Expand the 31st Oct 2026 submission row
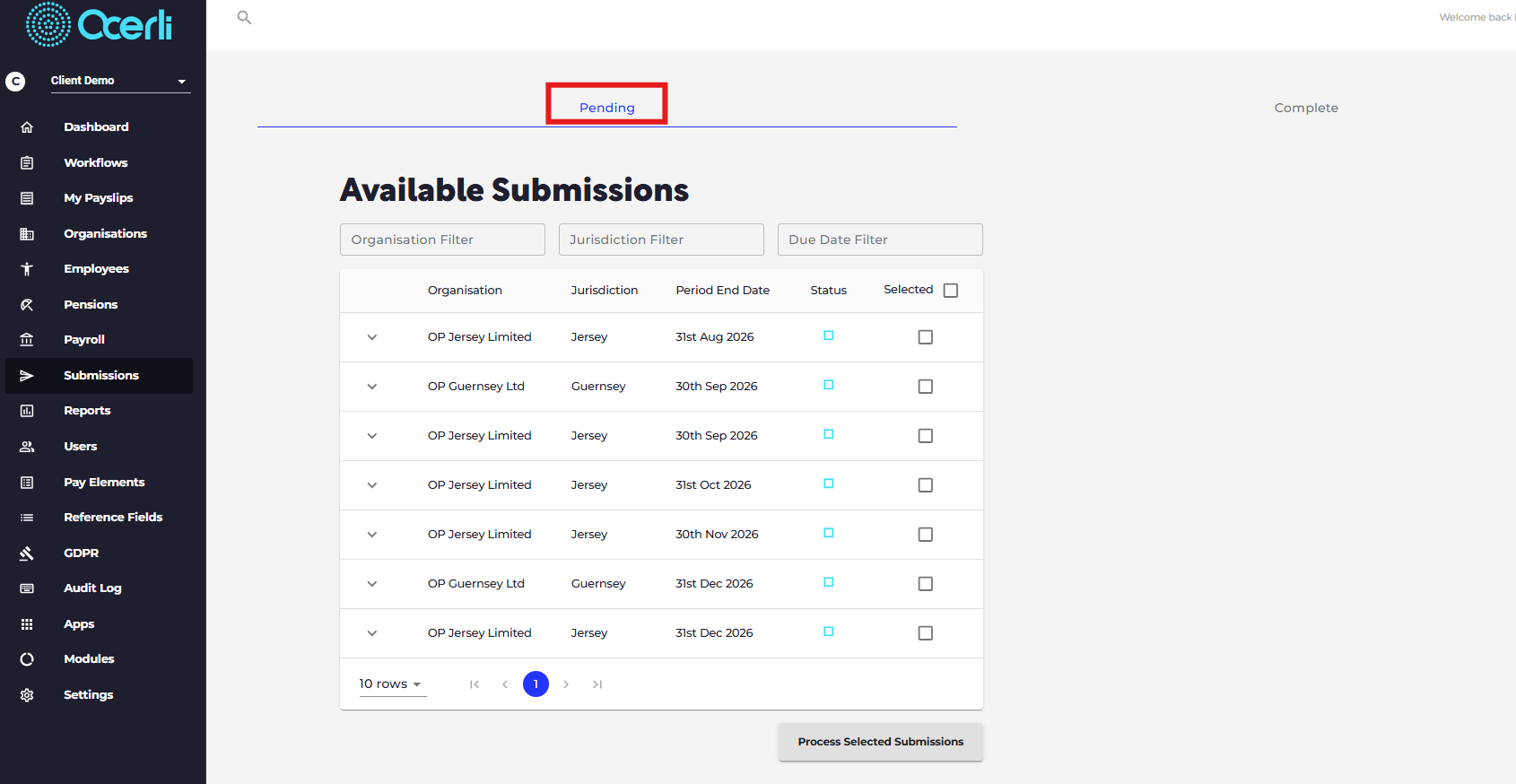 click(x=372, y=485)
